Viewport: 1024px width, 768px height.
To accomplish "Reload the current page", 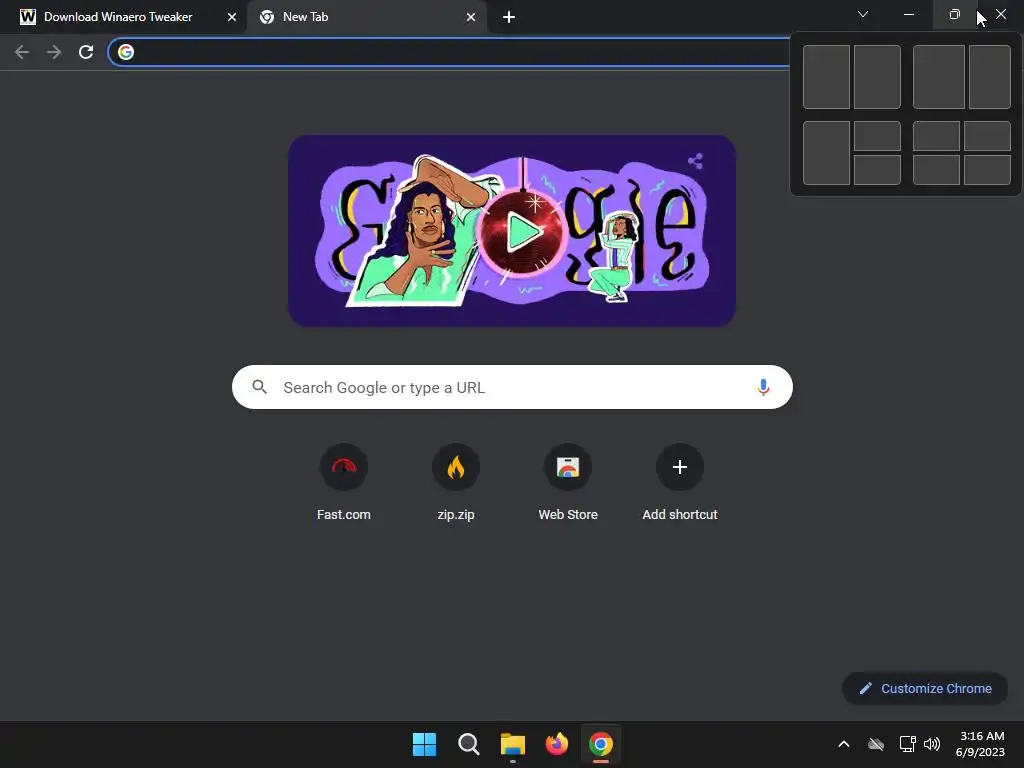I will (86, 52).
